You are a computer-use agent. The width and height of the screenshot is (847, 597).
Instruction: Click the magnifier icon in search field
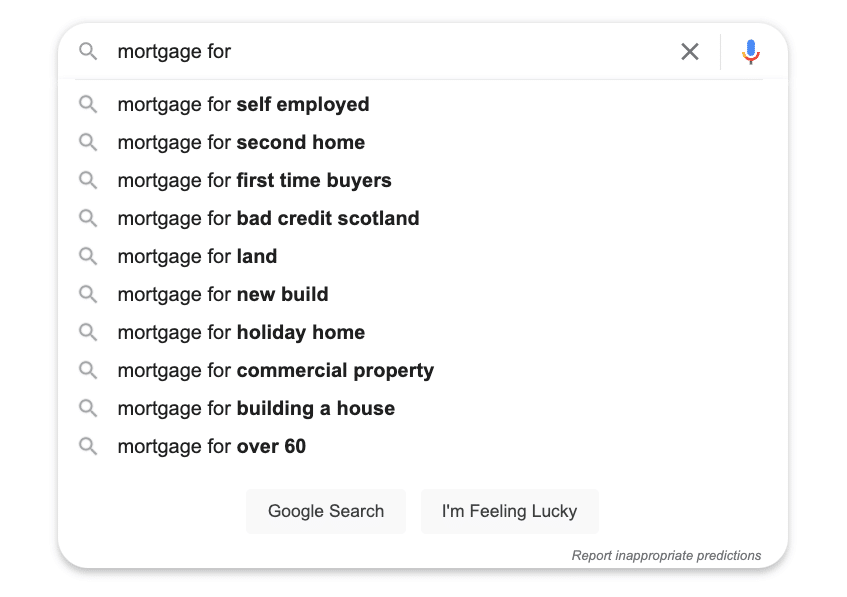coord(89,52)
